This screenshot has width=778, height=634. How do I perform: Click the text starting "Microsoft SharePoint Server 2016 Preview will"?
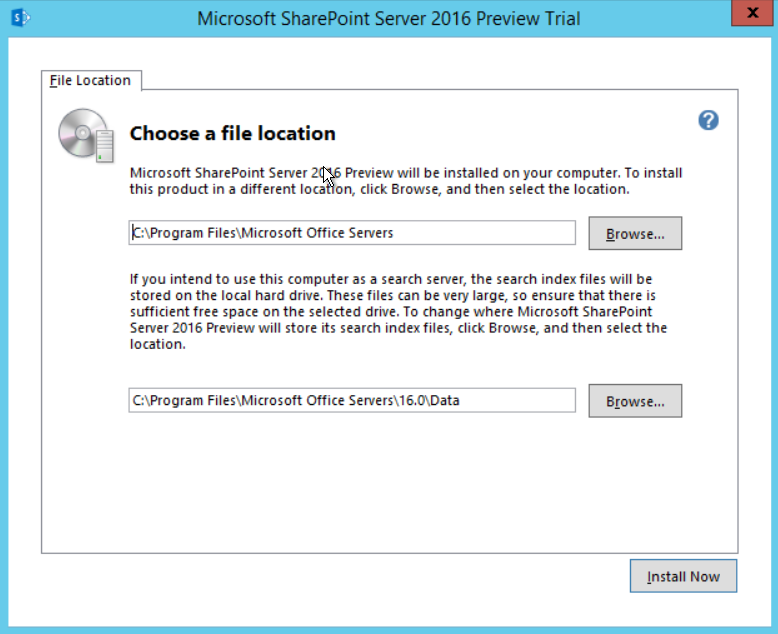click(406, 181)
